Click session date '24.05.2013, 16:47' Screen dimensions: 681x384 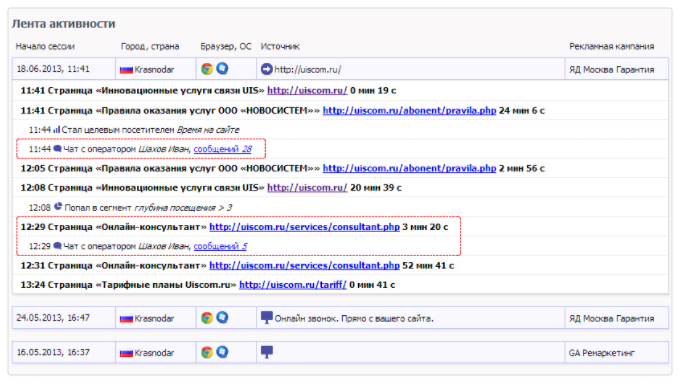53,318
